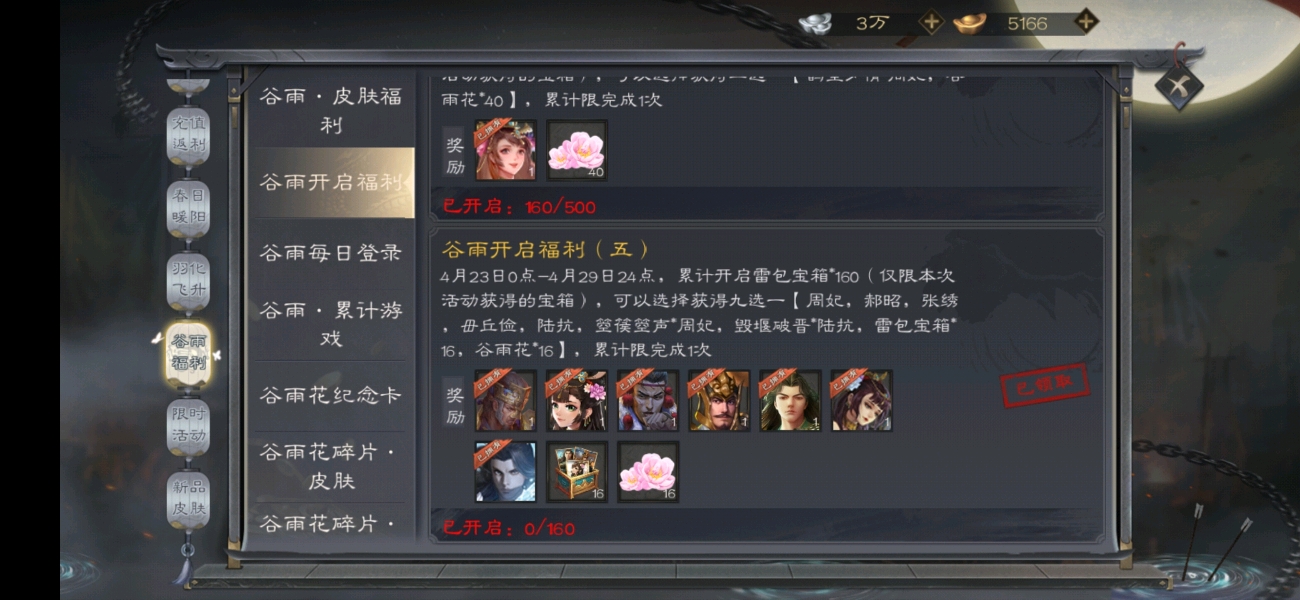The width and height of the screenshot is (1300, 600).
Task: Select 谷雨每日登录 menu entry
Action: point(330,253)
